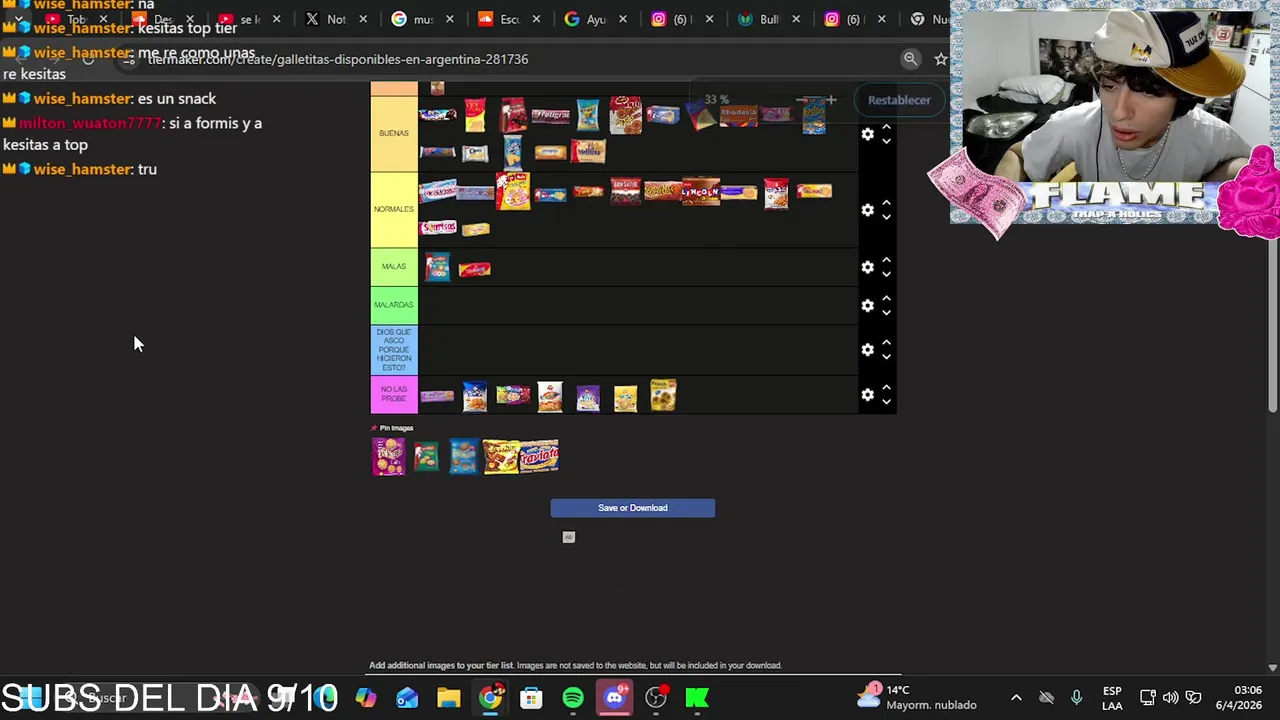This screenshot has width=1280, height=720.
Task: Select the BUENAS orange tier label
Action: [x=394, y=133]
